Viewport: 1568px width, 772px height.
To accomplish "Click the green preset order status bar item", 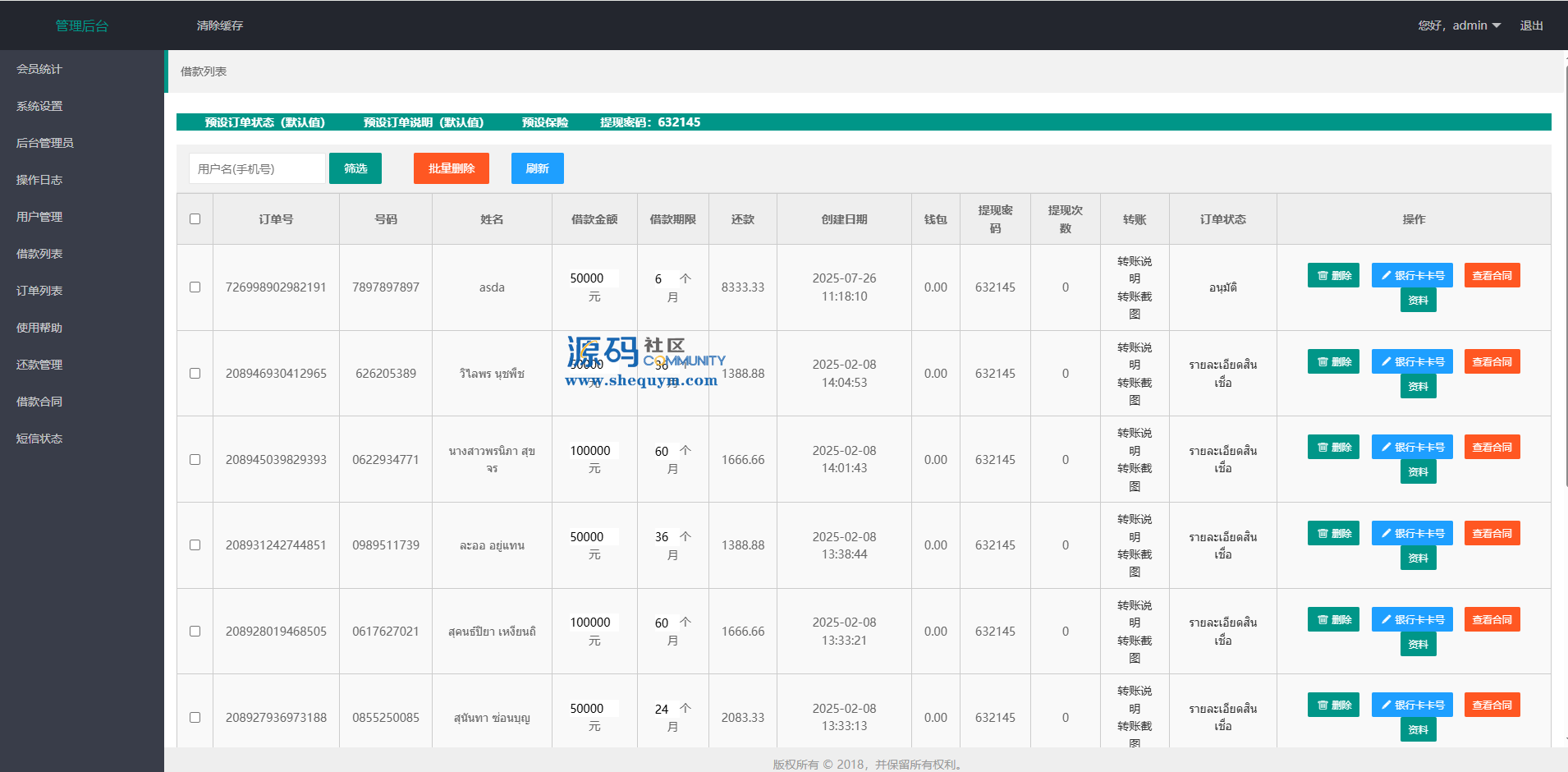I will (x=264, y=122).
